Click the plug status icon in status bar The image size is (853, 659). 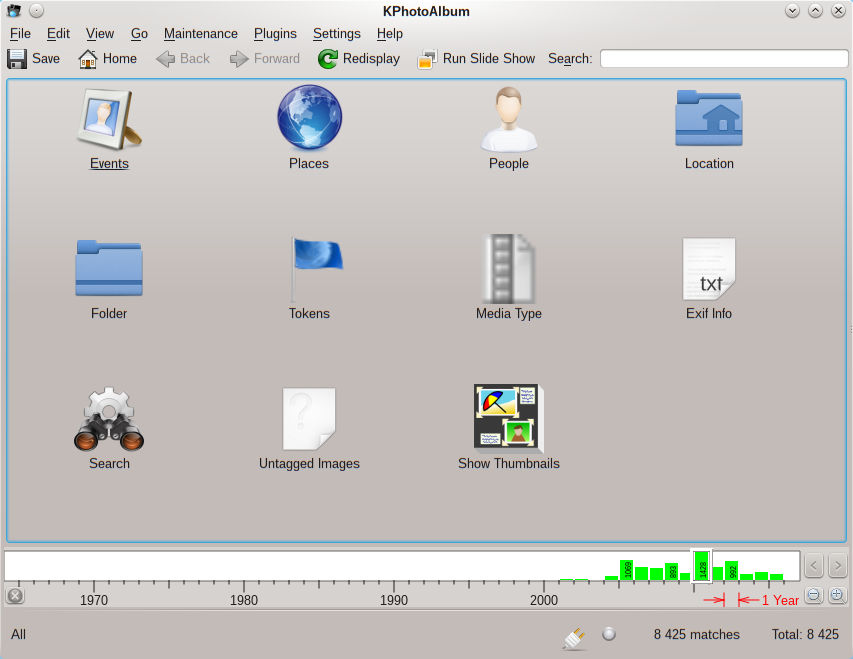click(x=574, y=637)
